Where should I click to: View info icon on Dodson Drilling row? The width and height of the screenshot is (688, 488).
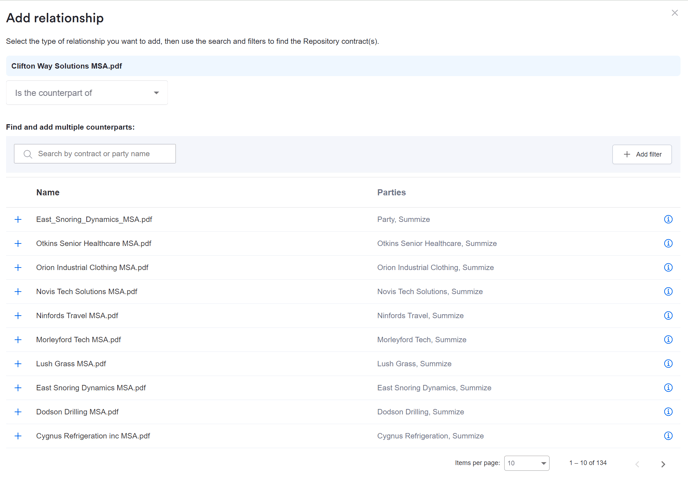point(668,412)
